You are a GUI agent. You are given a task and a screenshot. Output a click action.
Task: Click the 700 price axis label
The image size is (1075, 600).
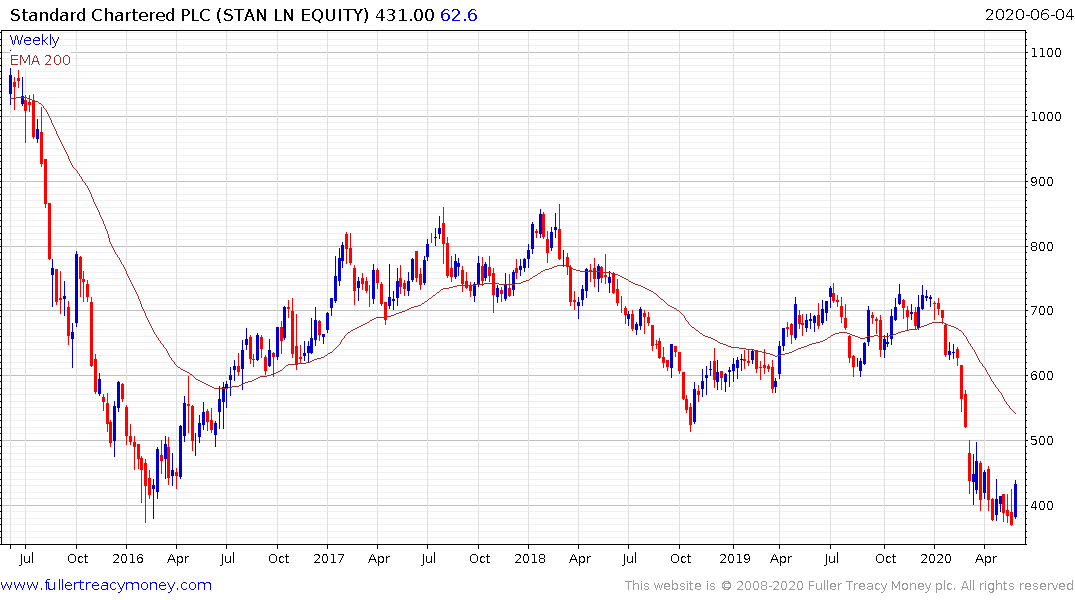(x=1042, y=311)
